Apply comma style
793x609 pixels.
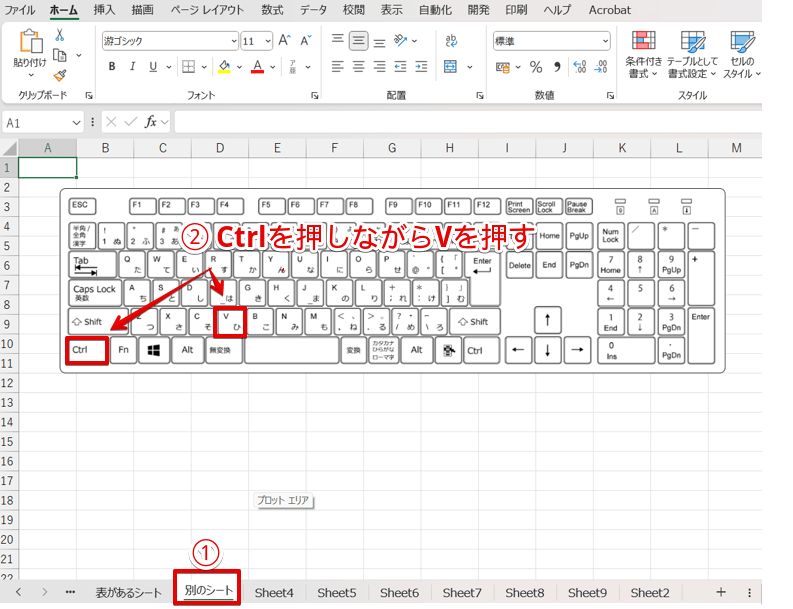pyautogui.click(x=557, y=67)
